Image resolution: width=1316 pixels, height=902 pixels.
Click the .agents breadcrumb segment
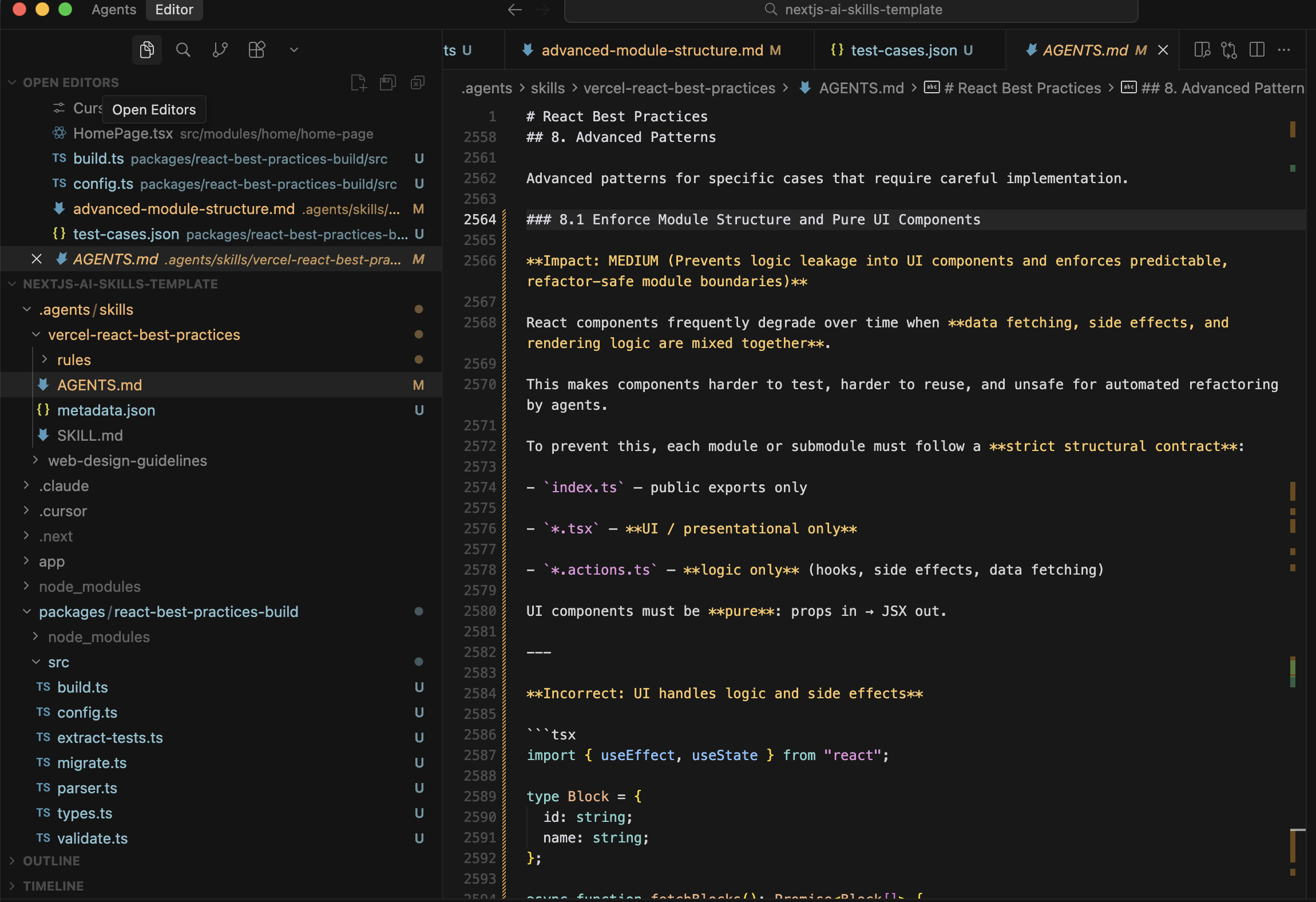[487, 88]
